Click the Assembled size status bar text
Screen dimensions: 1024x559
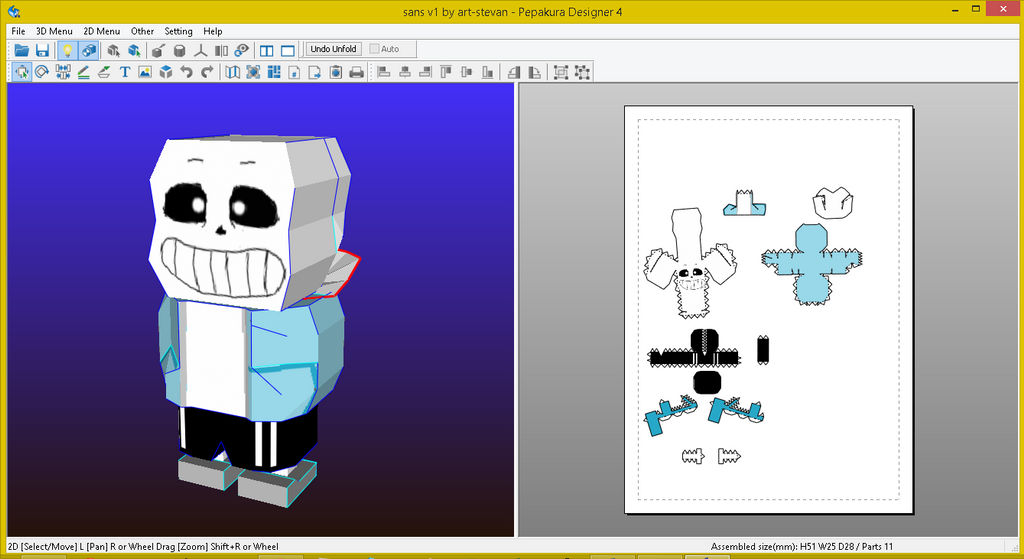pos(801,547)
